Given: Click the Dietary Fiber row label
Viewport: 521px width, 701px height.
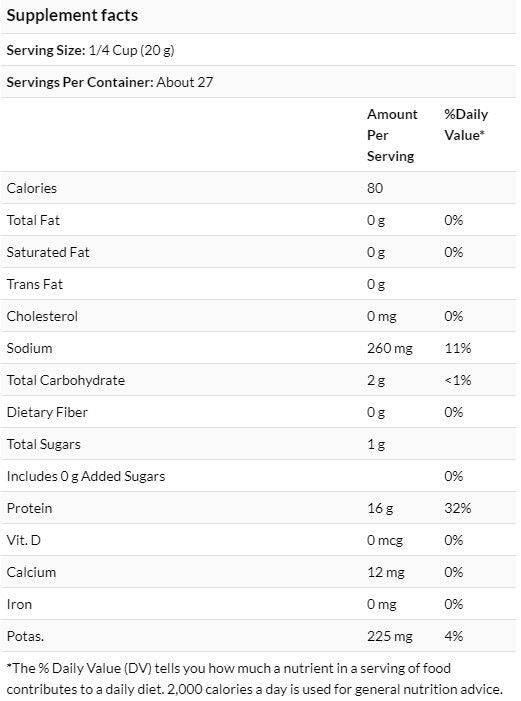Looking at the screenshot, I should tap(47, 412).
